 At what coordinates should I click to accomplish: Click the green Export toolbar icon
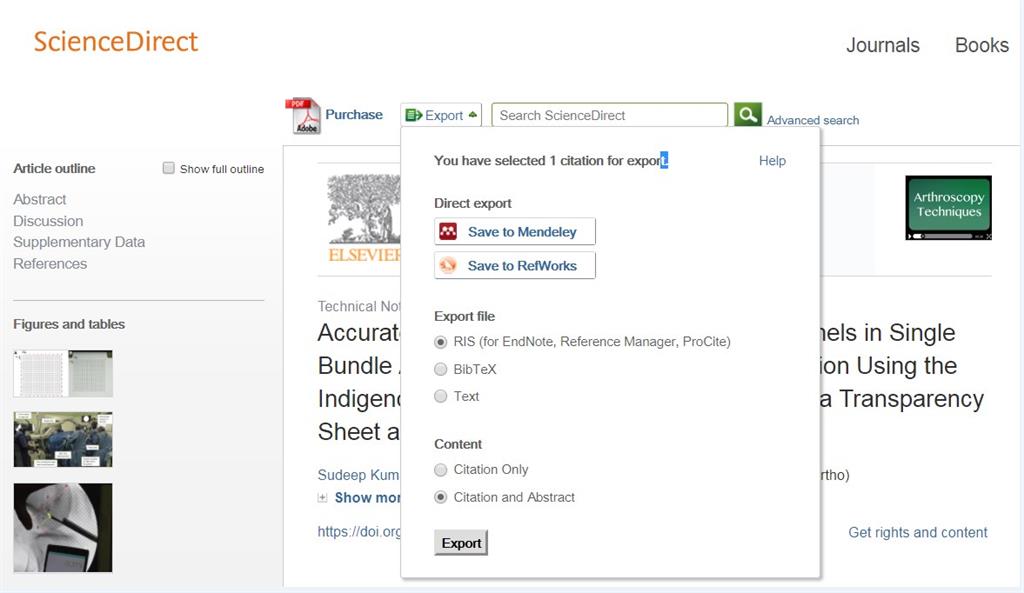coord(414,114)
